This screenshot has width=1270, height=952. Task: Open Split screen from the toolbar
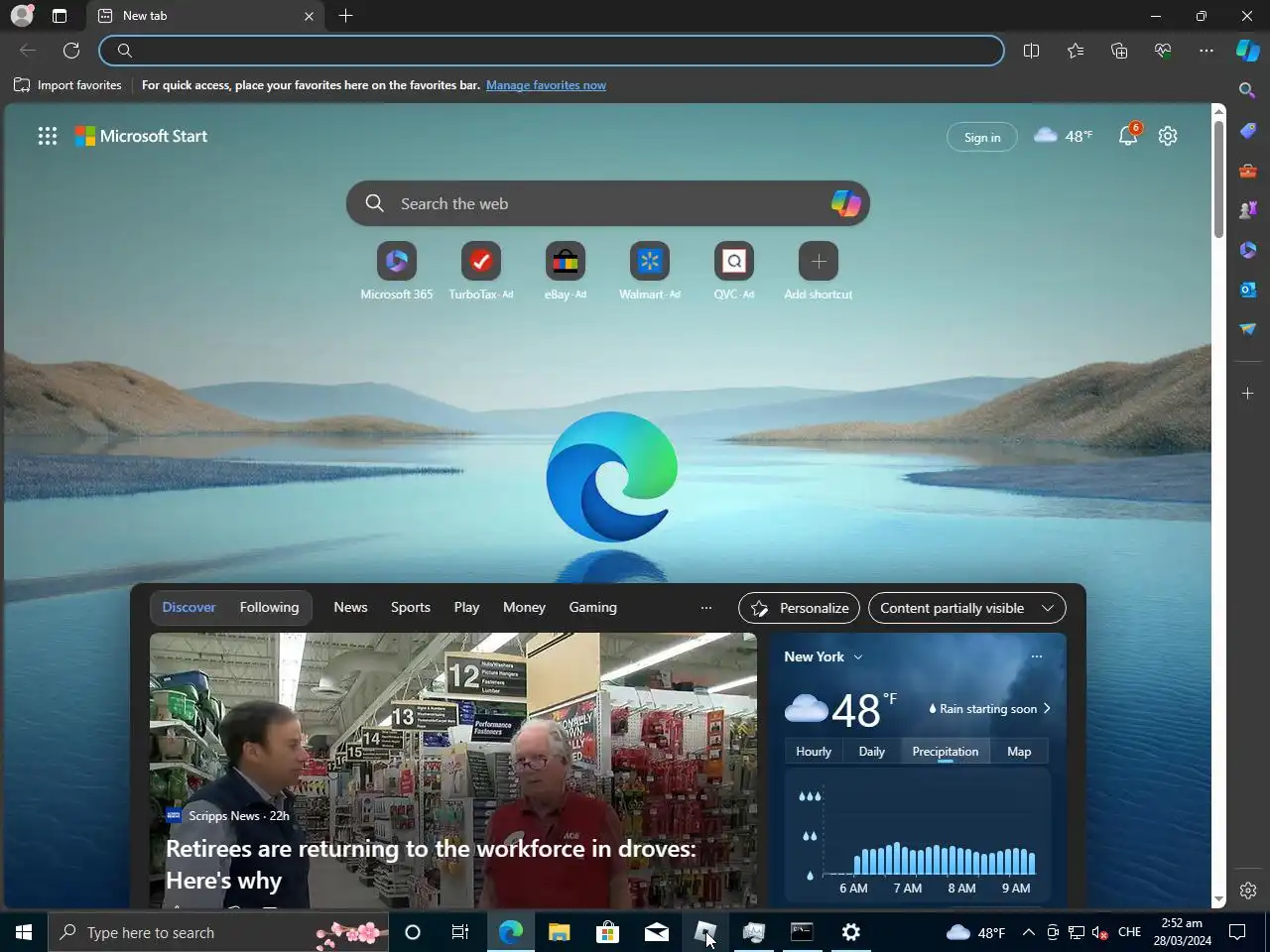[x=1031, y=51]
